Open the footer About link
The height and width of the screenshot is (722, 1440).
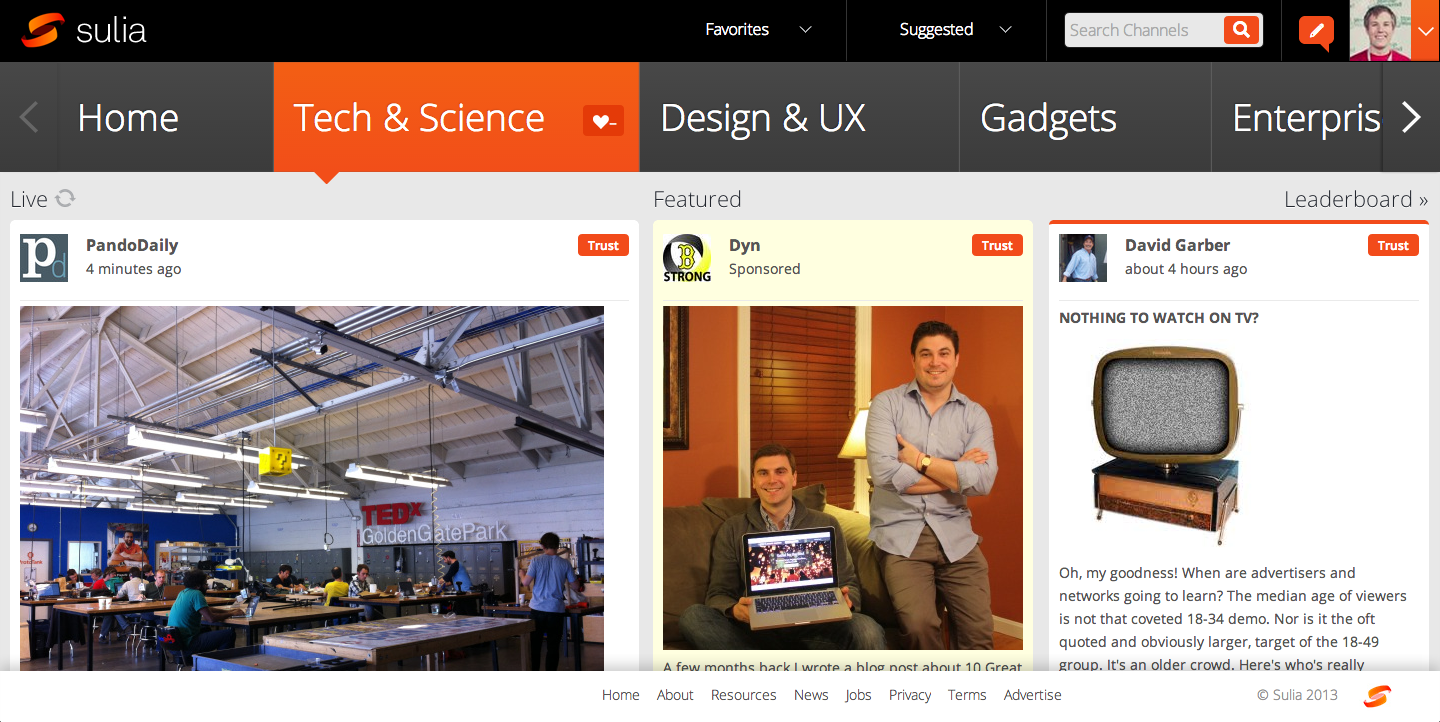675,695
